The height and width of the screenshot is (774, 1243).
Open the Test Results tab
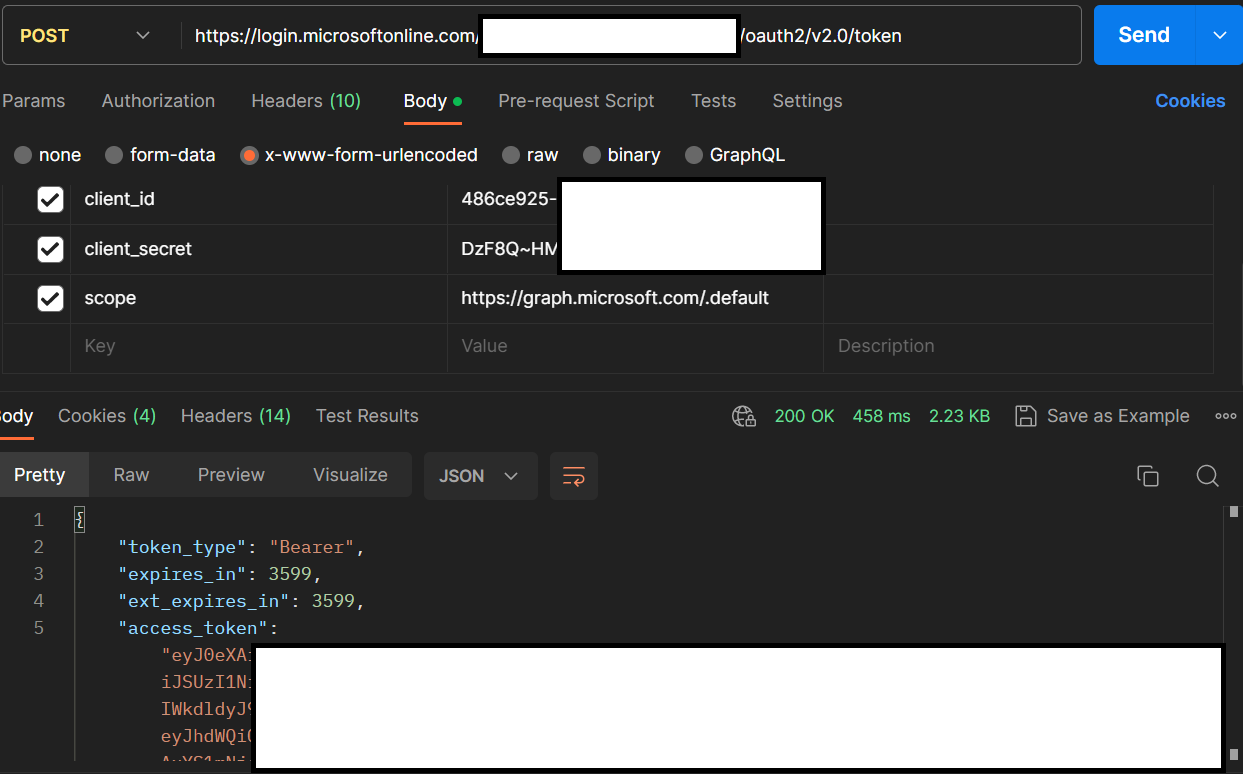coord(367,416)
